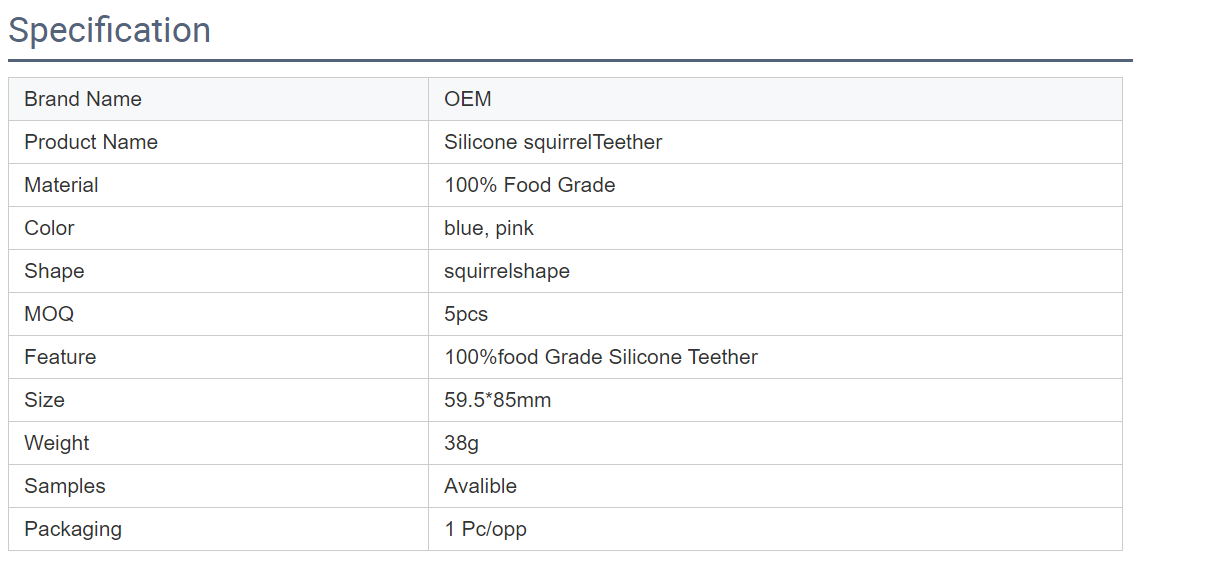This screenshot has height=577, width=1208.
Task: Click the 38g weight value
Action: (461, 443)
